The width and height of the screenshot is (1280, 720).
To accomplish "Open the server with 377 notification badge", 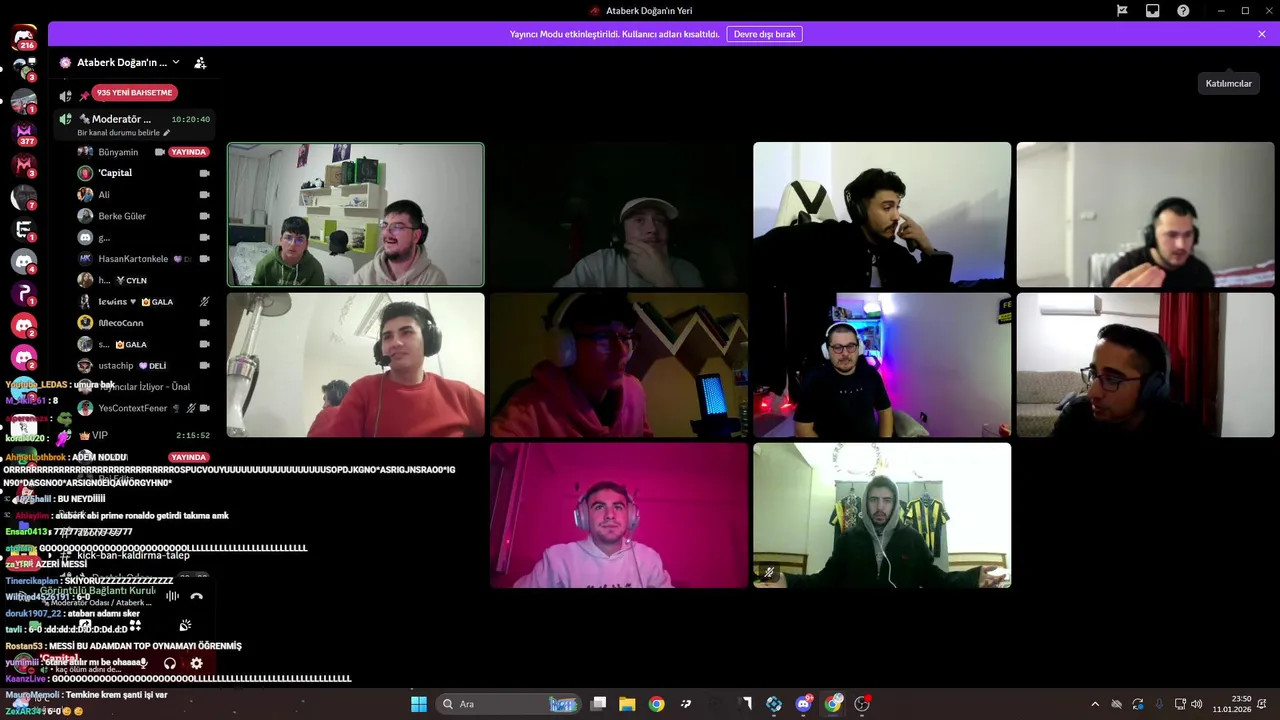I will pos(24,134).
